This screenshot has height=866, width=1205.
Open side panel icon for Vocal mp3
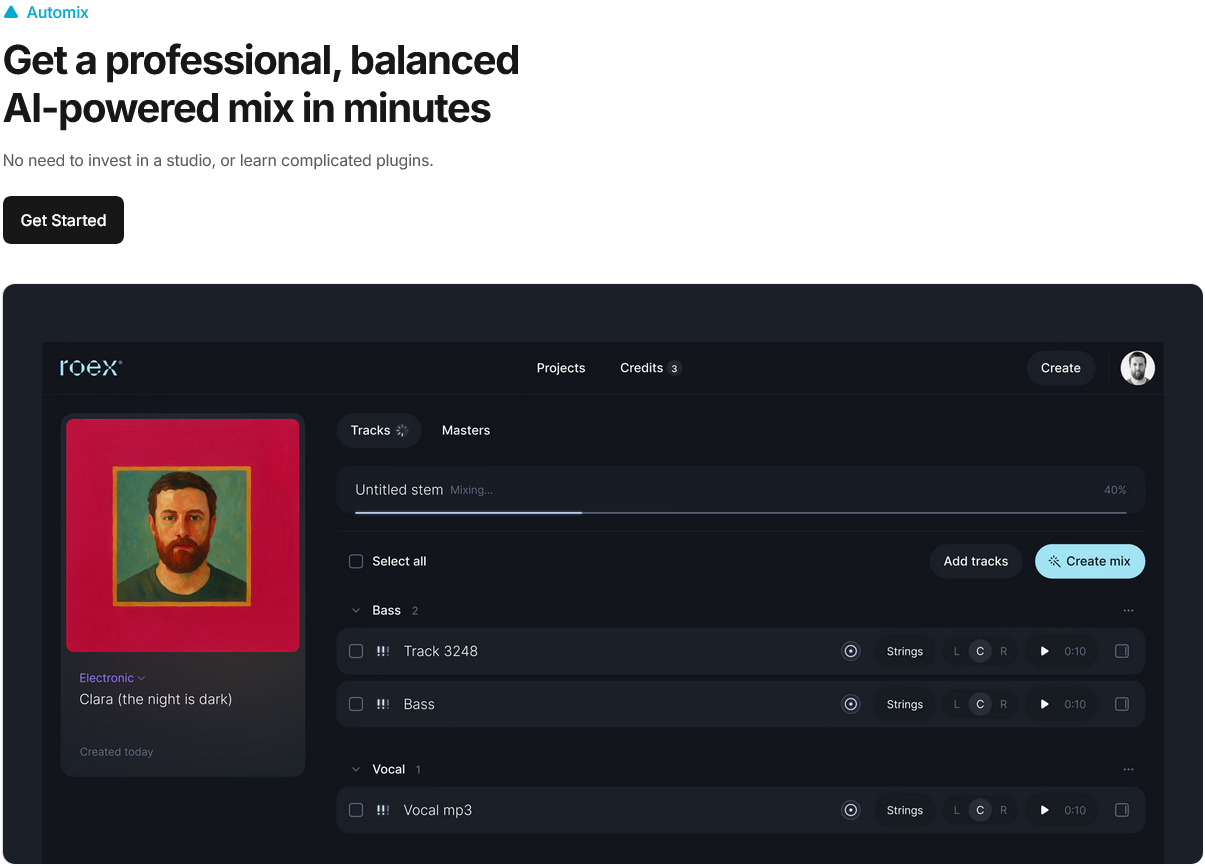[x=1122, y=810]
